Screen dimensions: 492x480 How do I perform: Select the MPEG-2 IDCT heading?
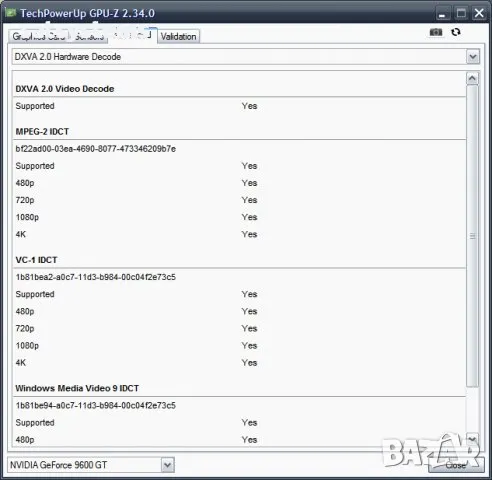(x=42, y=132)
